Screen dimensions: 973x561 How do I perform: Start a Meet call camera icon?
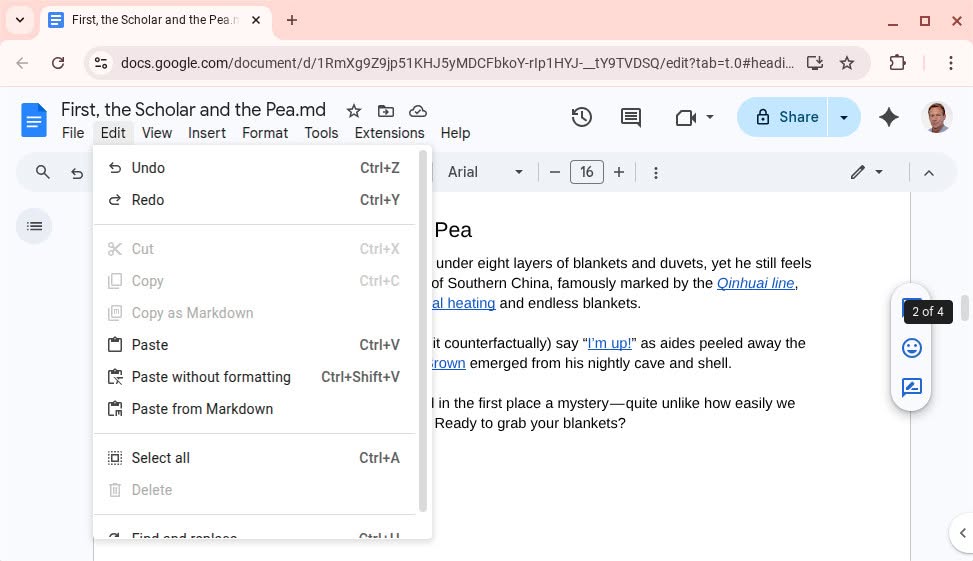click(x=686, y=117)
